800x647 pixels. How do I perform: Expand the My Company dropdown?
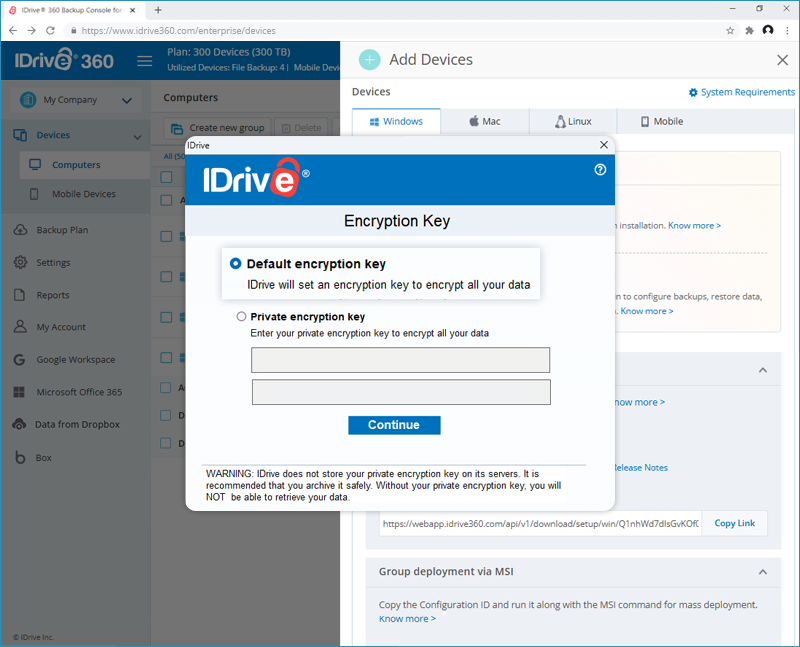click(x=127, y=101)
